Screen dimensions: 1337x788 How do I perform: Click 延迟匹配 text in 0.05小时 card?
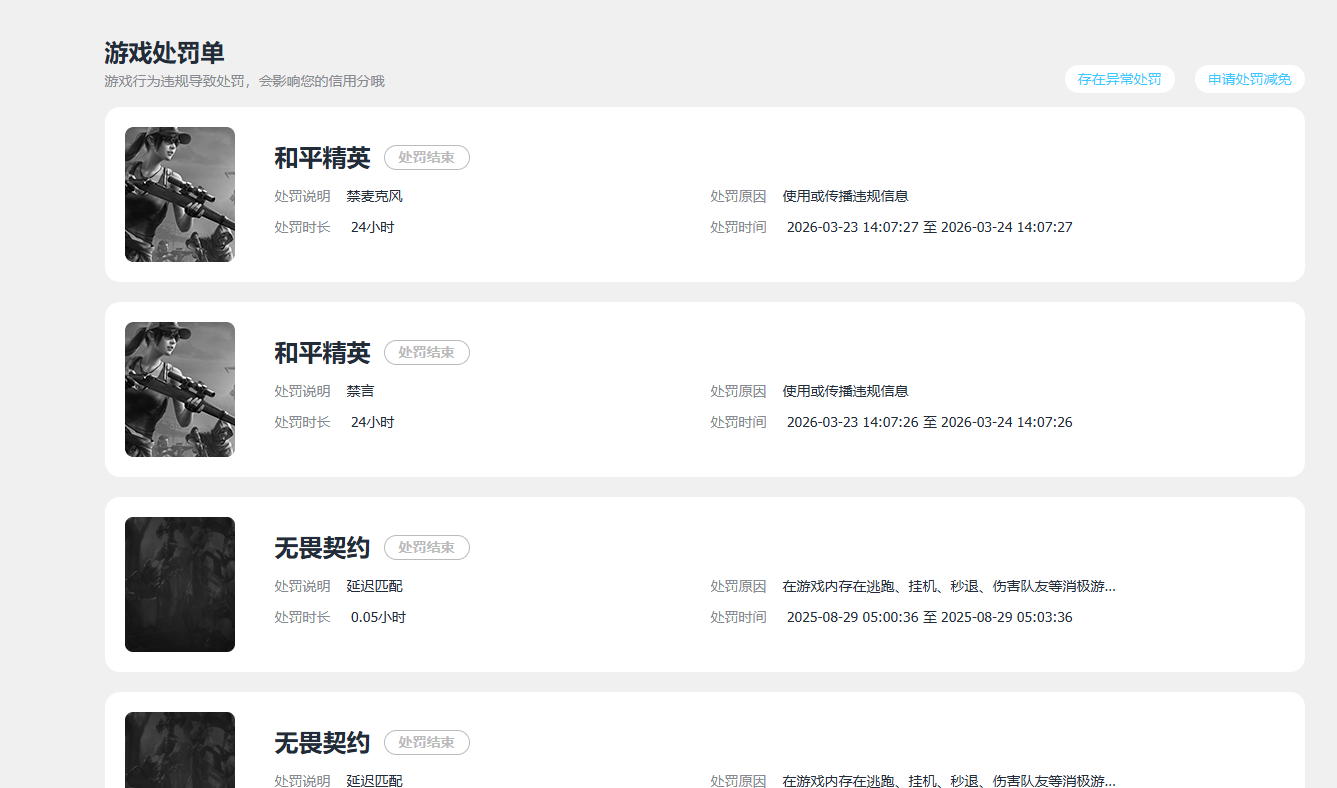pyautogui.click(x=375, y=586)
